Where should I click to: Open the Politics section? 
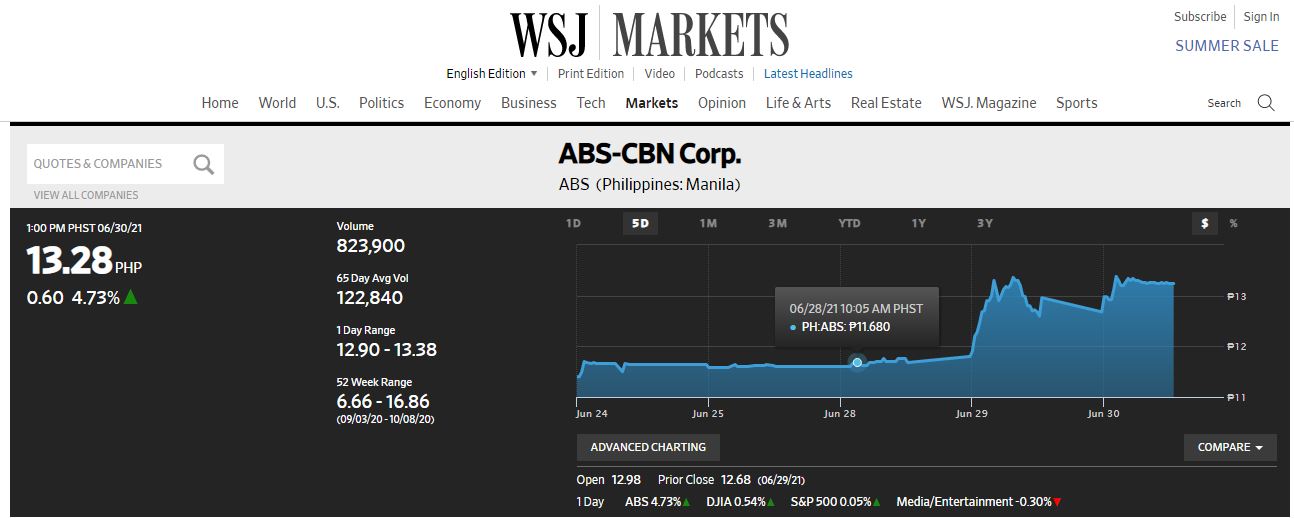coord(382,103)
